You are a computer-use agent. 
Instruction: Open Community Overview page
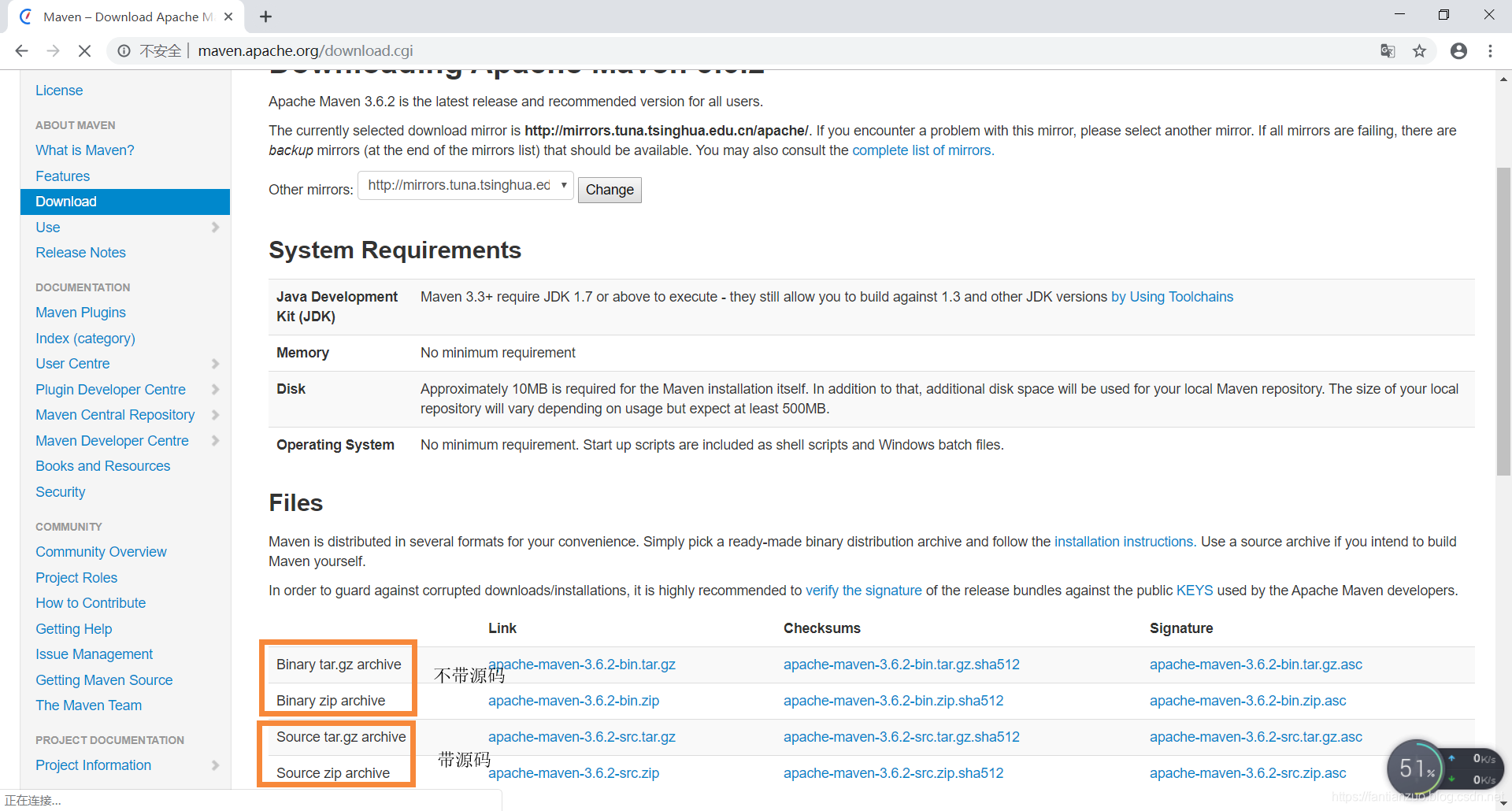101,552
